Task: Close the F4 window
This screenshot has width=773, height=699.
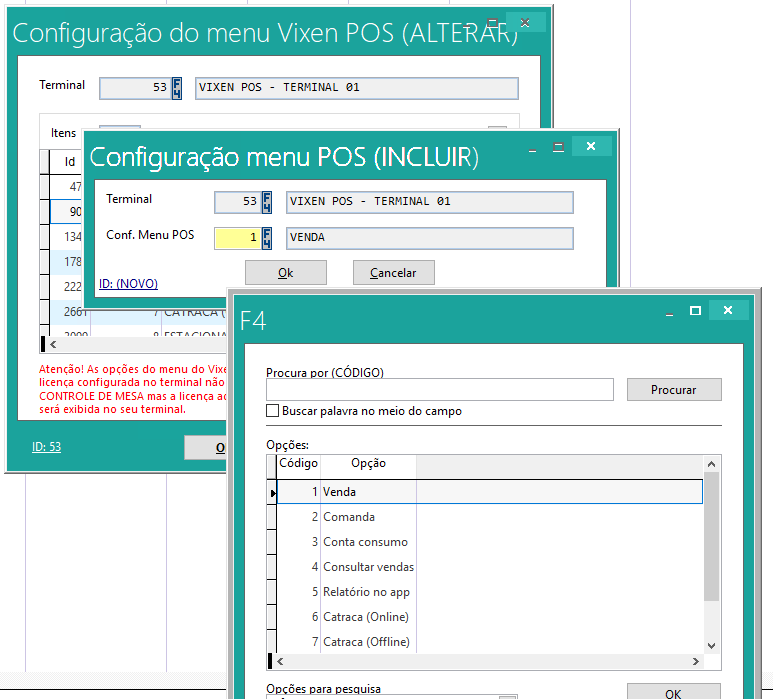Action: [x=728, y=310]
